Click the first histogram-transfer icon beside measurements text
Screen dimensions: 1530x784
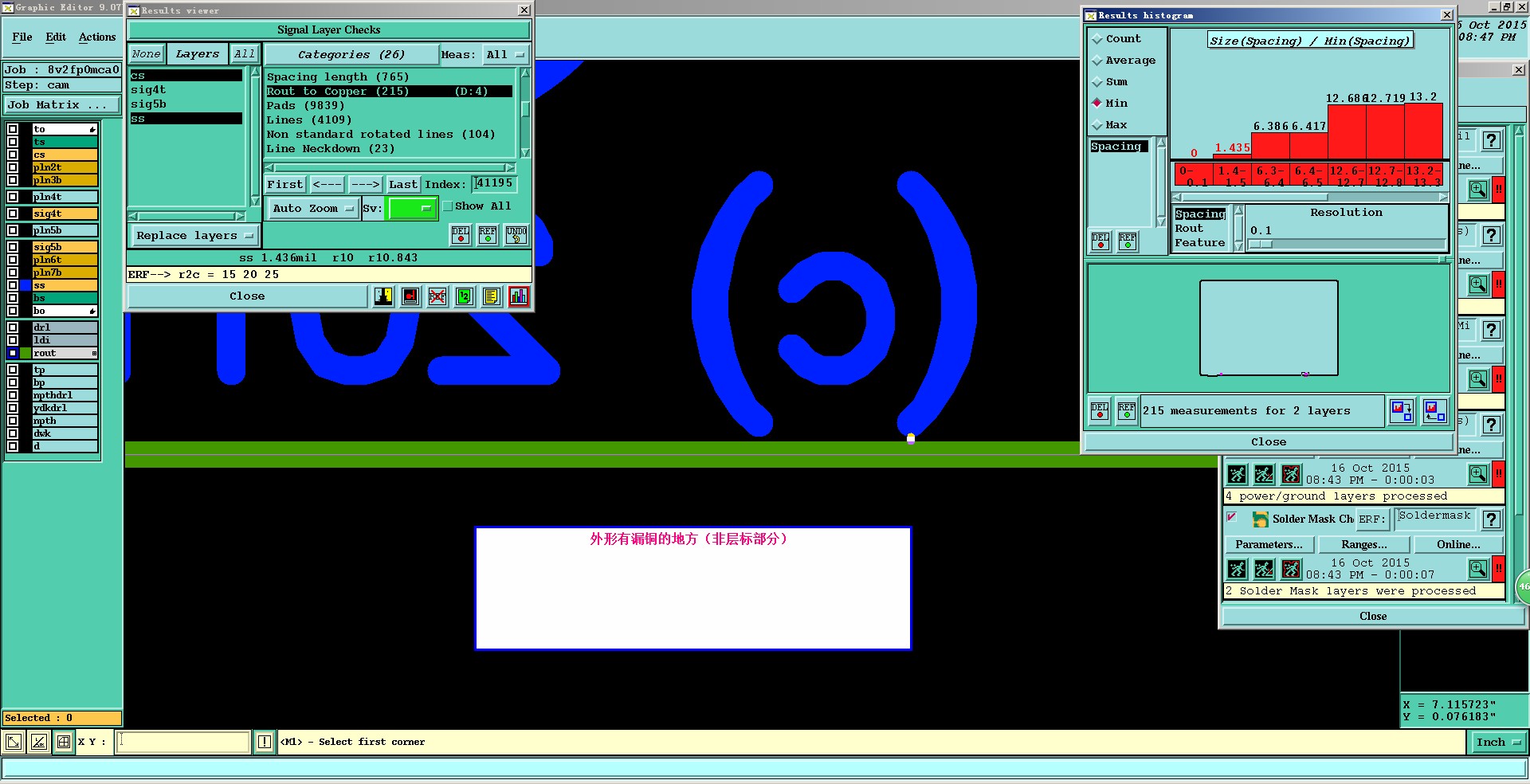[x=1402, y=411]
